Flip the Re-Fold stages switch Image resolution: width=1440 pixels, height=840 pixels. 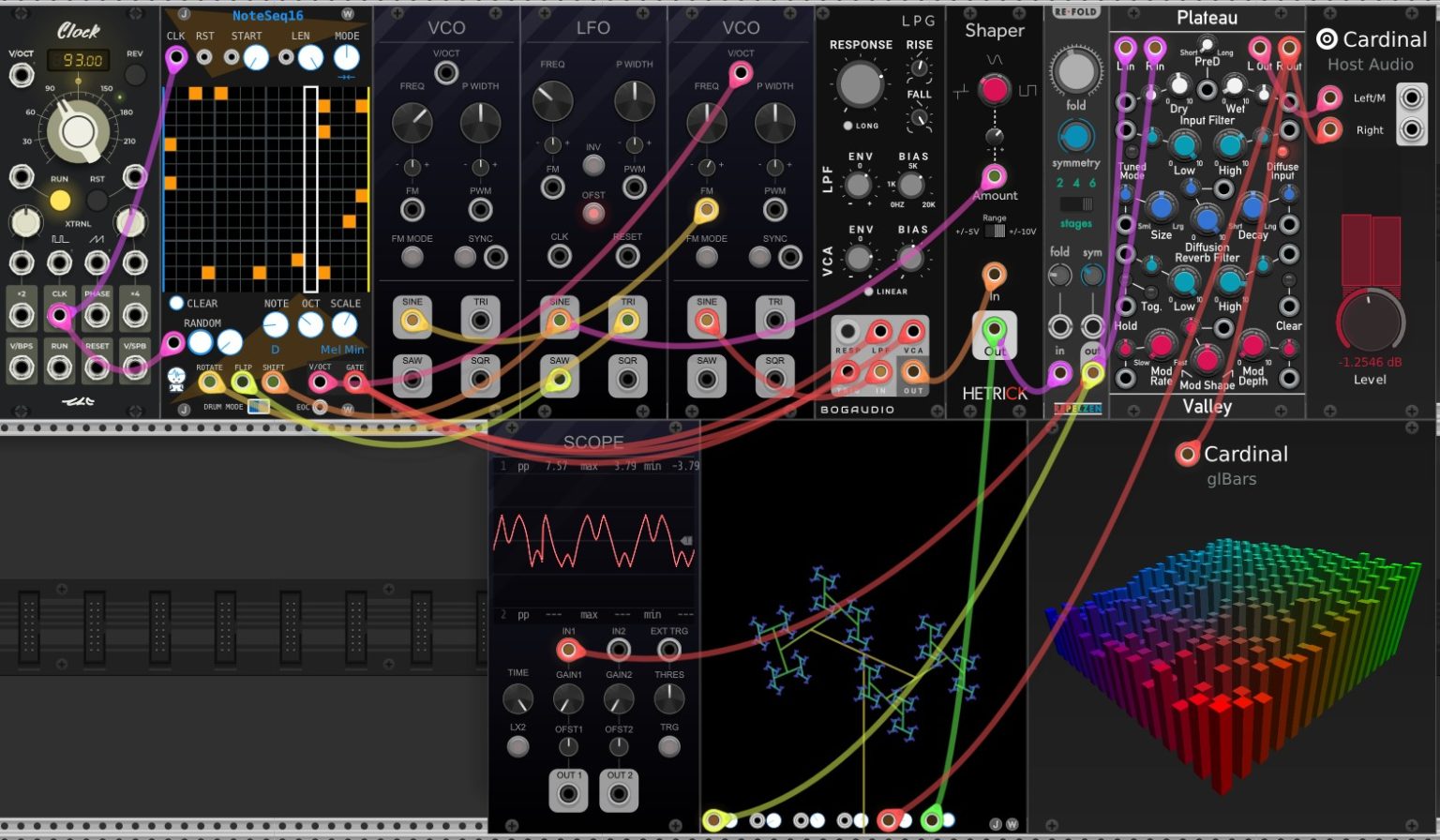click(1076, 204)
